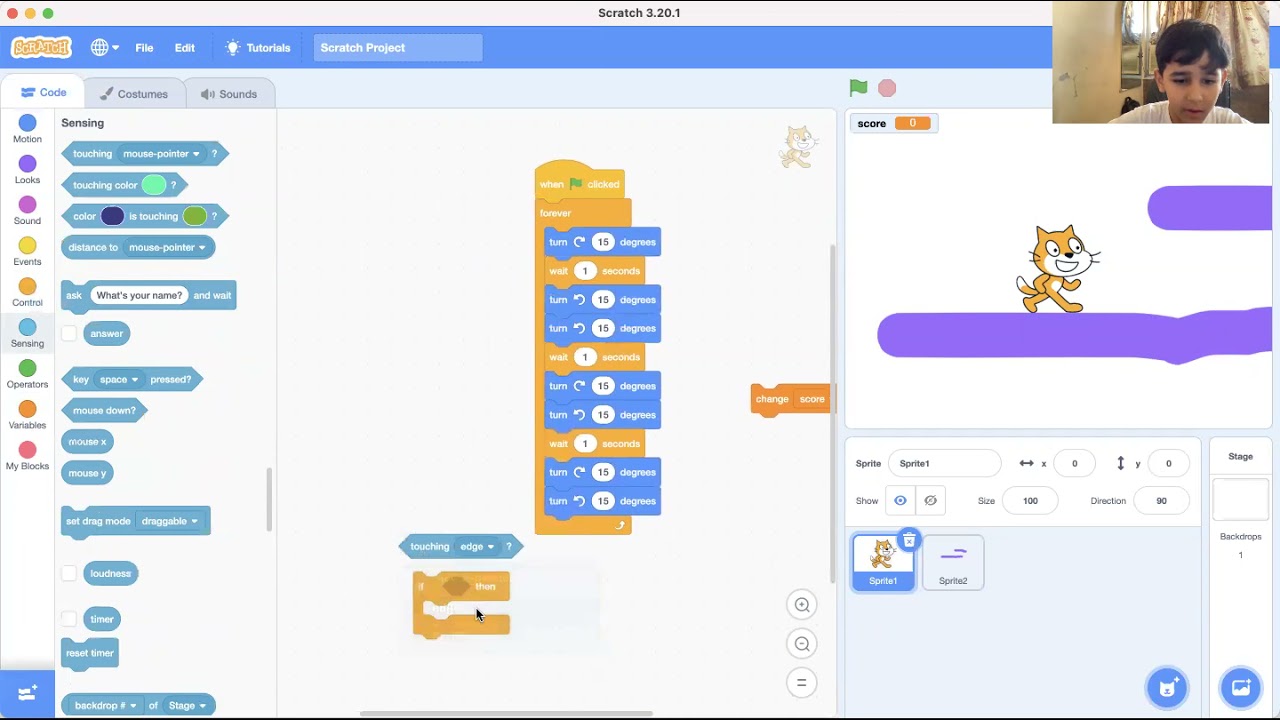Open distance to mouse-pointer dropdown
This screenshot has width=1280, height=720.
click(167, 247)
